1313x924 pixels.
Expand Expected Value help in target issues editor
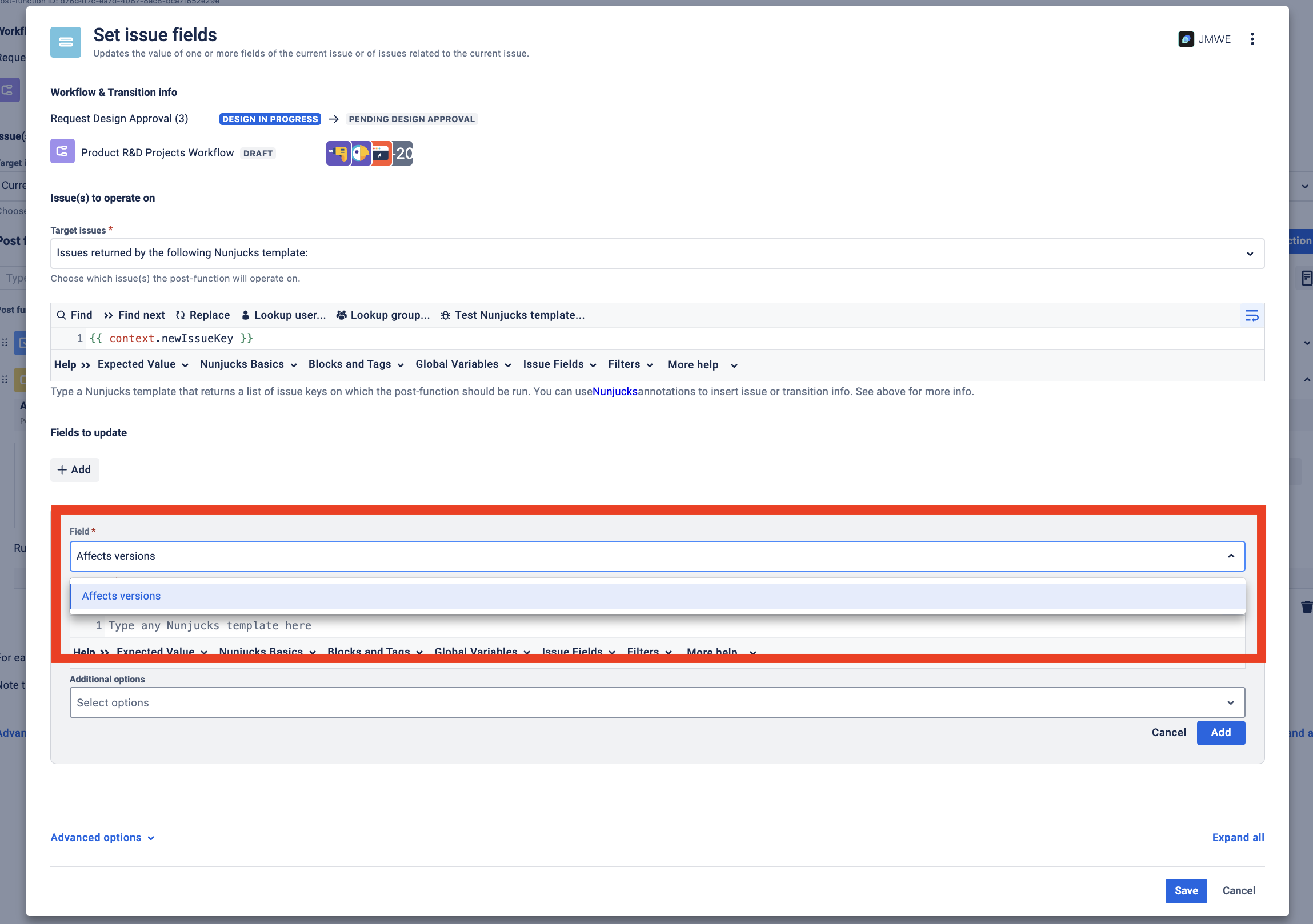(143, 364)
